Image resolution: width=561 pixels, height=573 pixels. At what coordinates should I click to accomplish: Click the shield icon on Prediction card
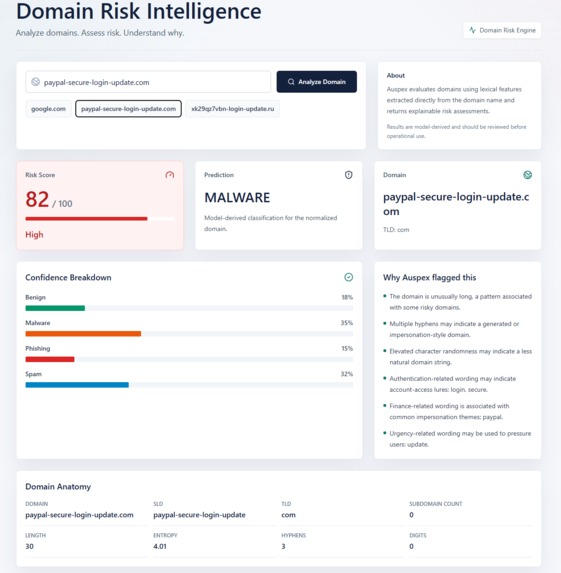click(349, 175)
